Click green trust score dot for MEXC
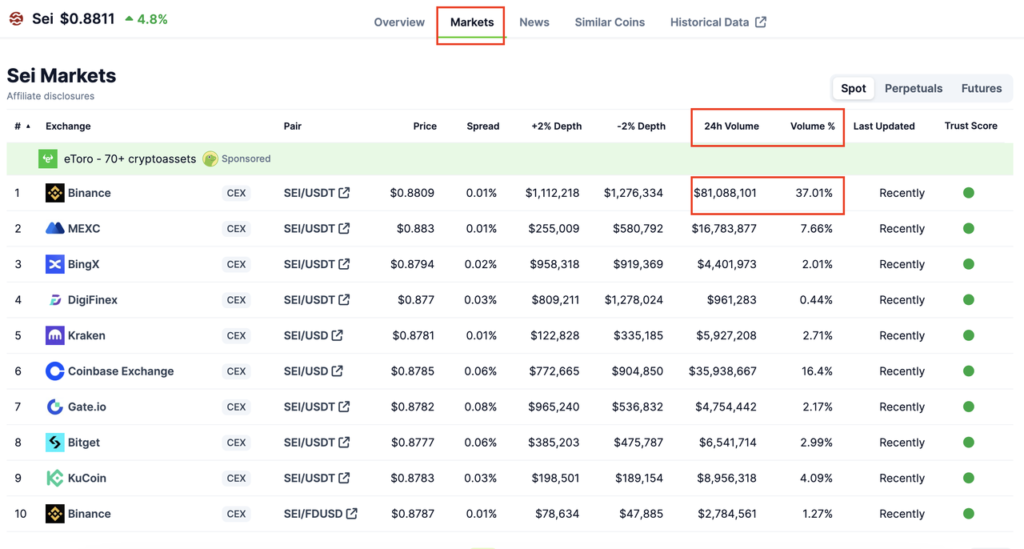Viewport: 1024px width, 549px height. click(x=968, y=228)
